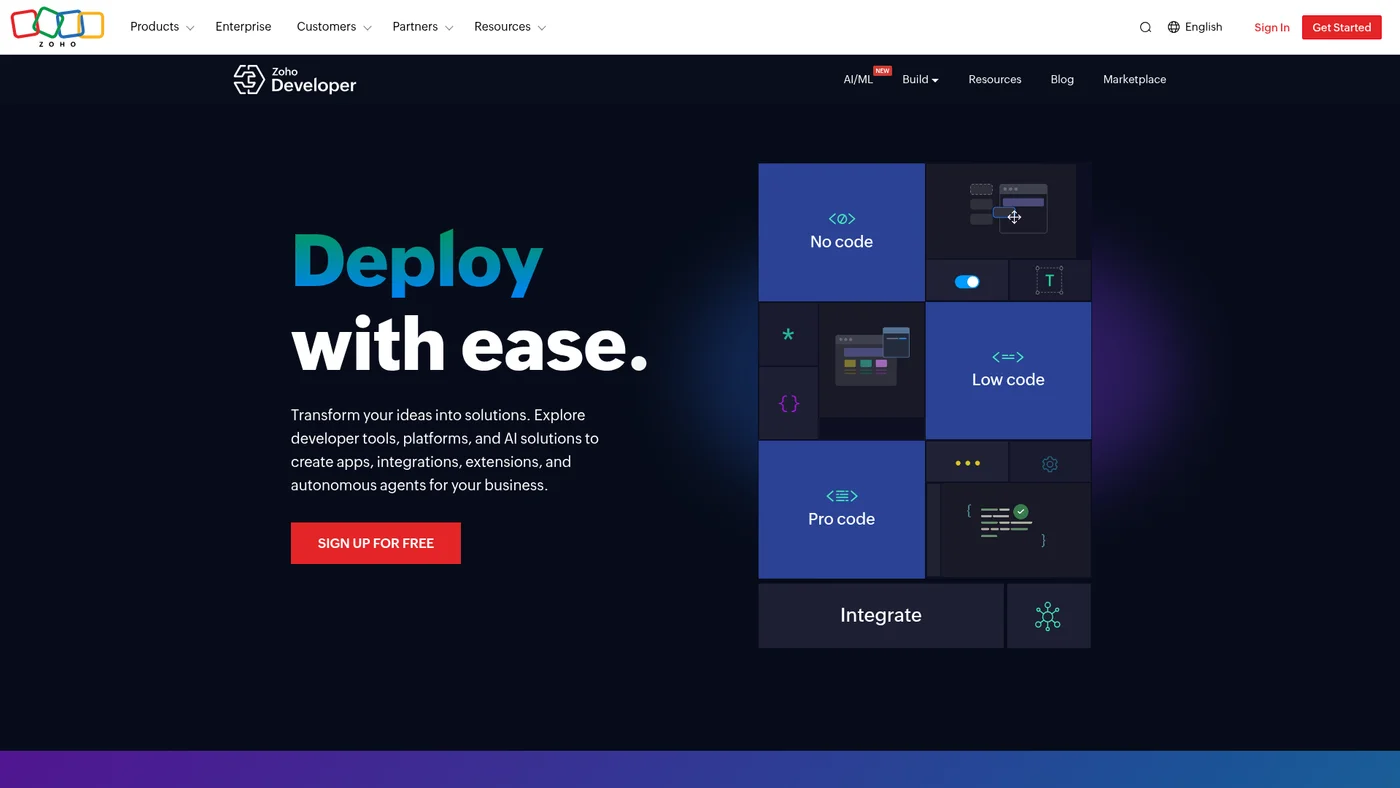Open the Marketplace menu item
This screenshot has height=788, width=1400.
[1134, 79]
